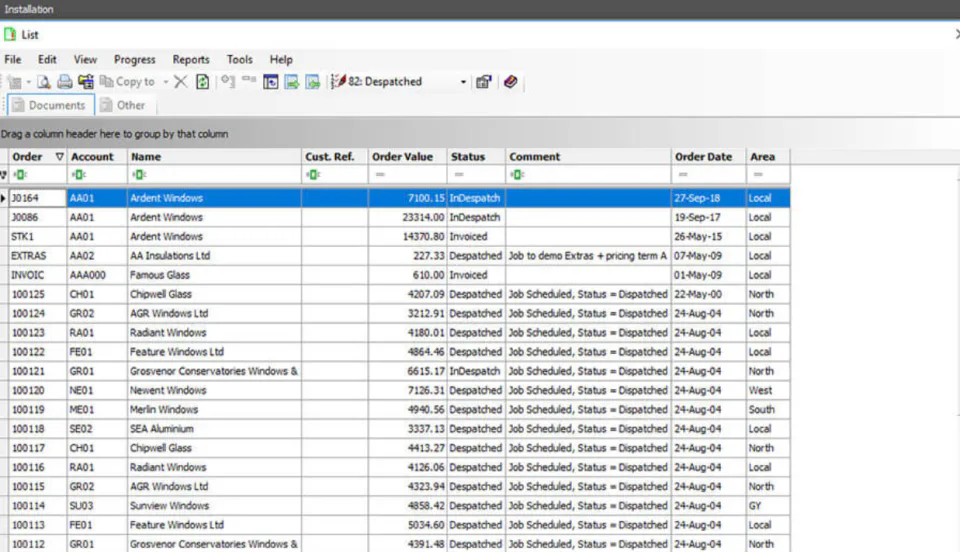
Task: Click the first green-arrow export icon
Action: (292, 81)
